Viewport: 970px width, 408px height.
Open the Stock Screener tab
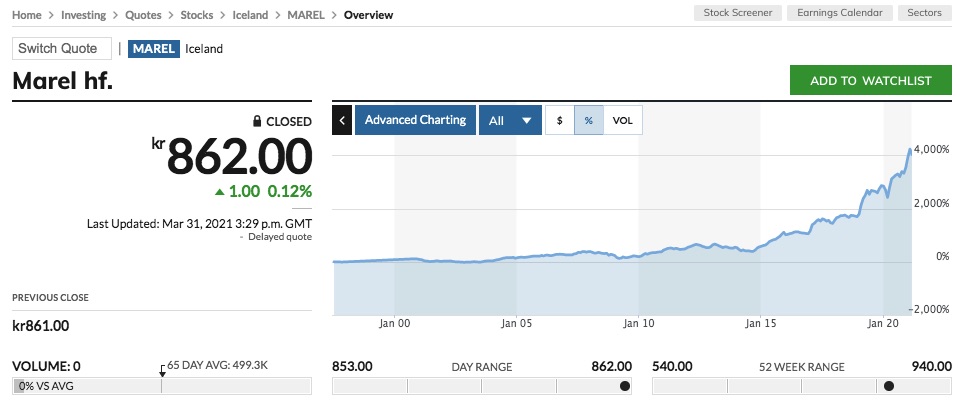pos(736,13)
